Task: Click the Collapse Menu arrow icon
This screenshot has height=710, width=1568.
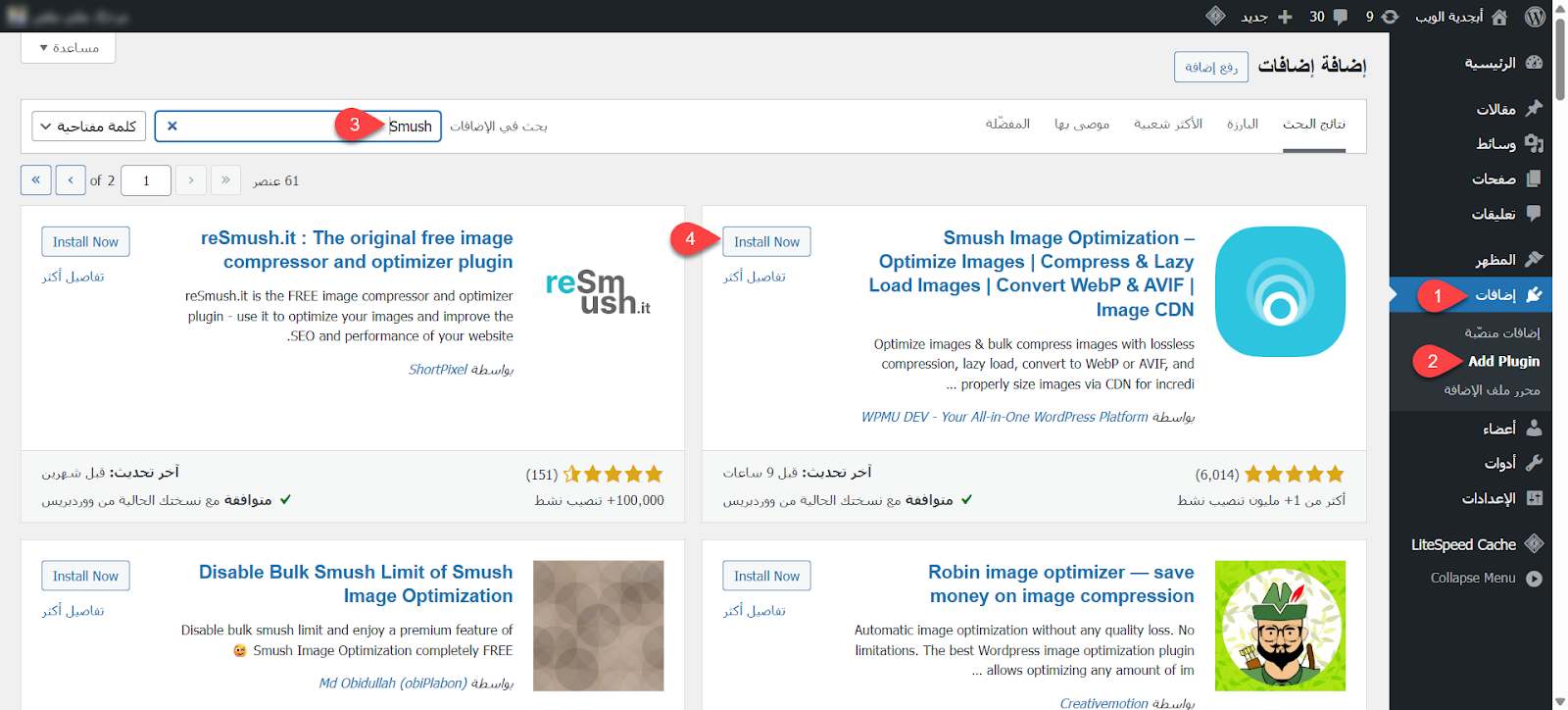Action: (x=1534, y=579)
